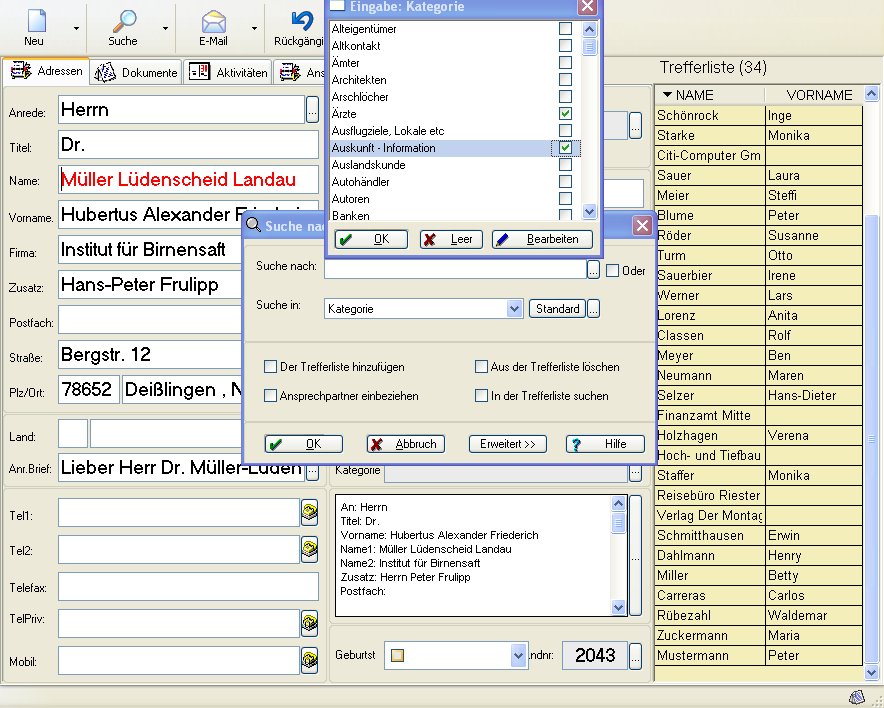Click the dial icon next to TelPriv

pyautogui.click(x=310, y=623)
